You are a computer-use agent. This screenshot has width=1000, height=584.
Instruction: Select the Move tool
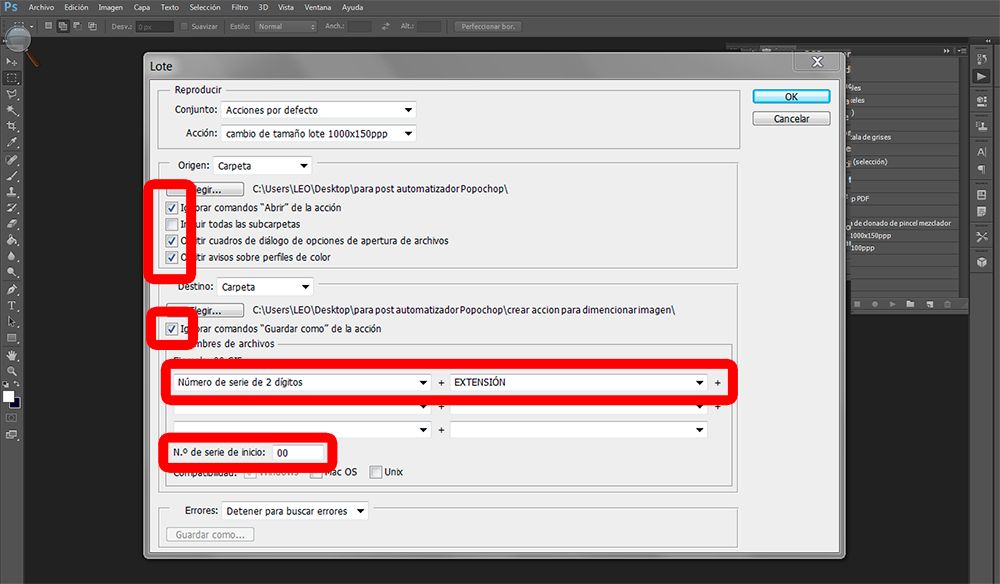click(x=12, y=62)
